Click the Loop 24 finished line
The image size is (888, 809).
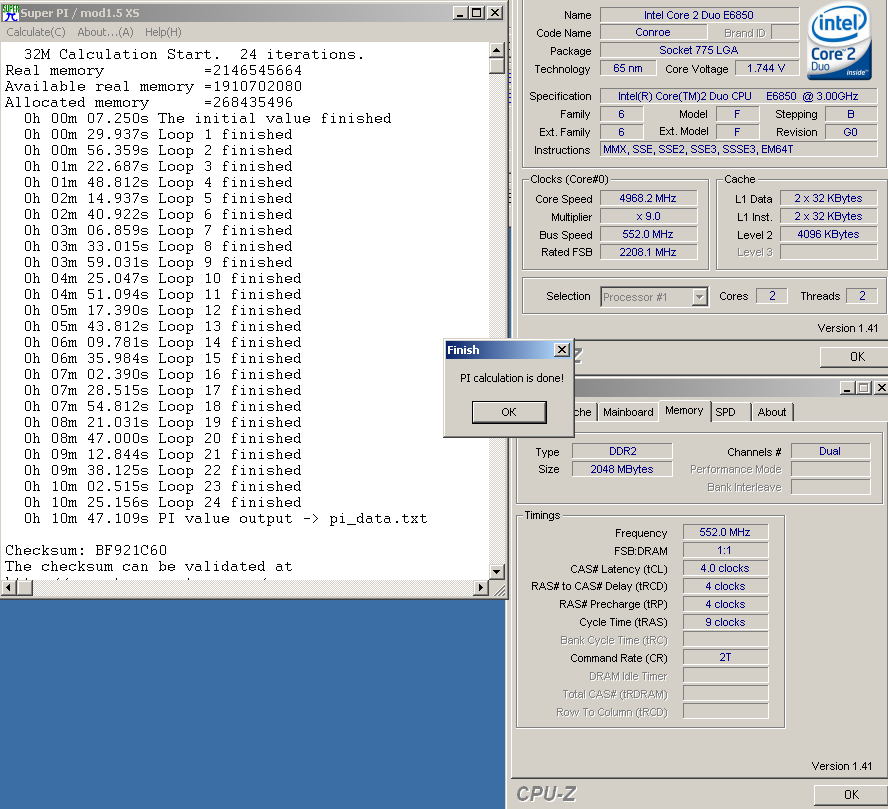click(x=163, y=503)
